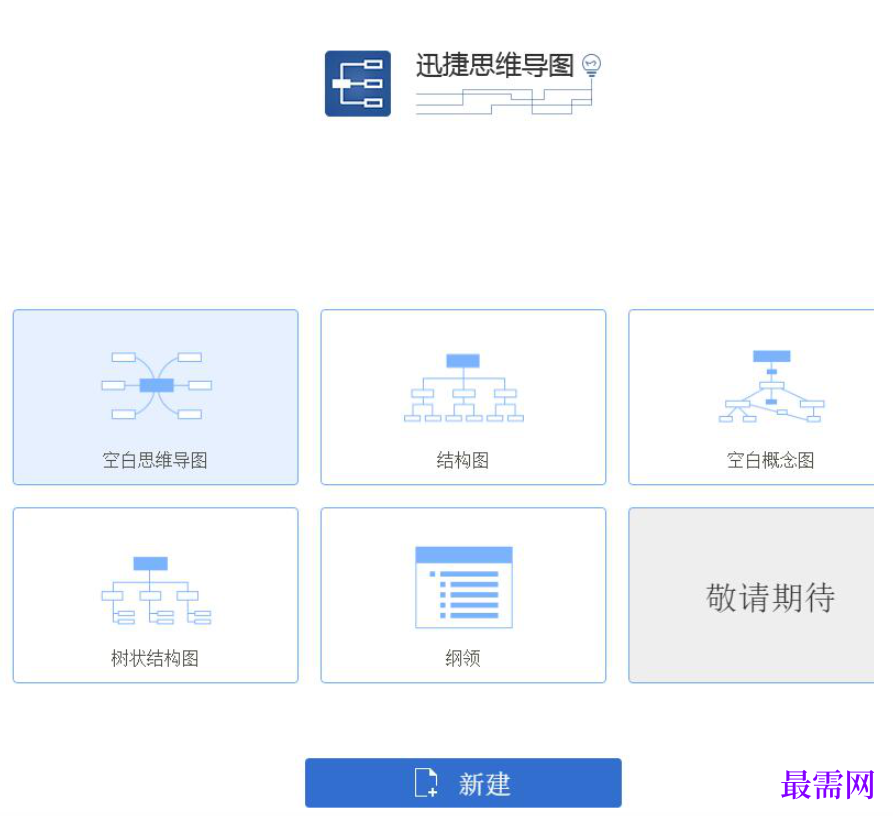The width and height of the screenshot is (893, 816).
Task: Pick the 空白概念图 template card
Action: point(751,397)
